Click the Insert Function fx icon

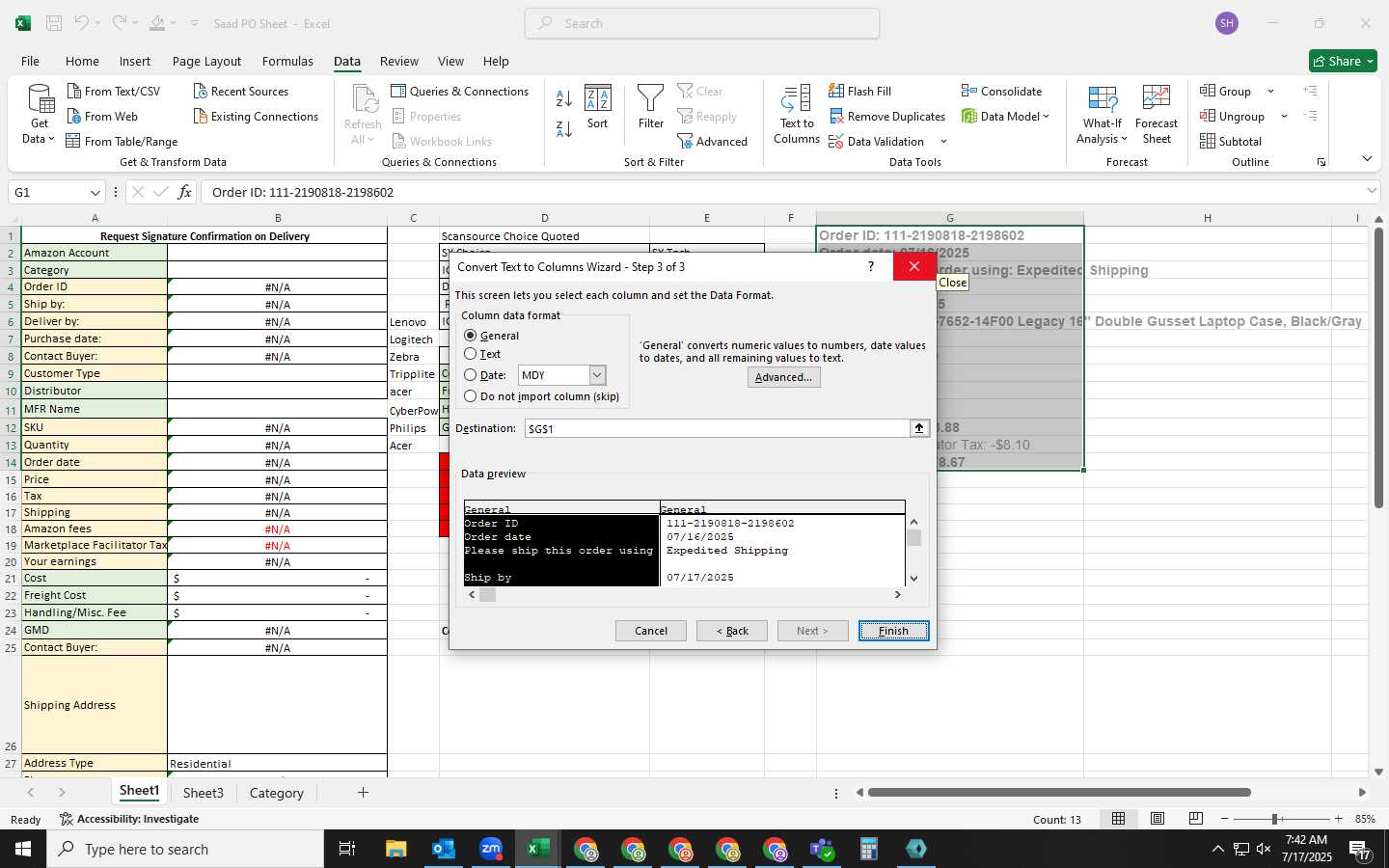[x=184, y=192]
